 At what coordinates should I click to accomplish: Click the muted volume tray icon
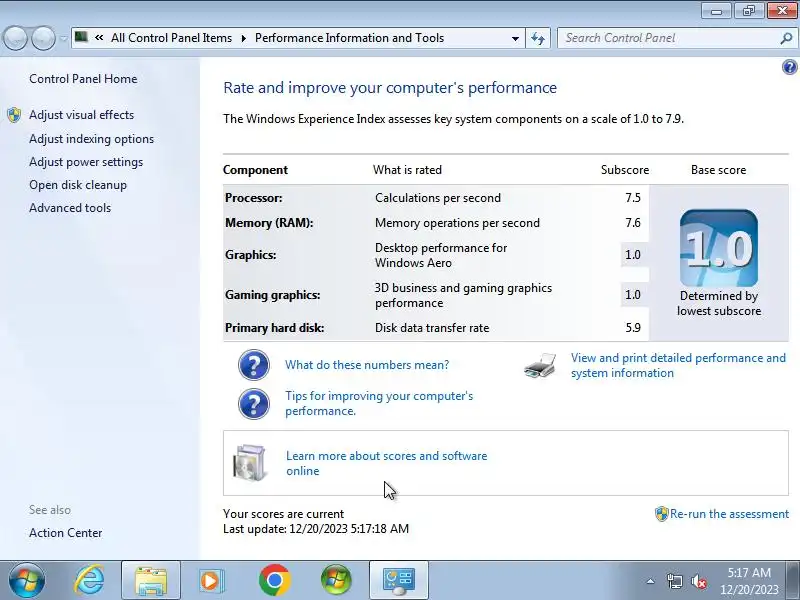tap(698, 581)
